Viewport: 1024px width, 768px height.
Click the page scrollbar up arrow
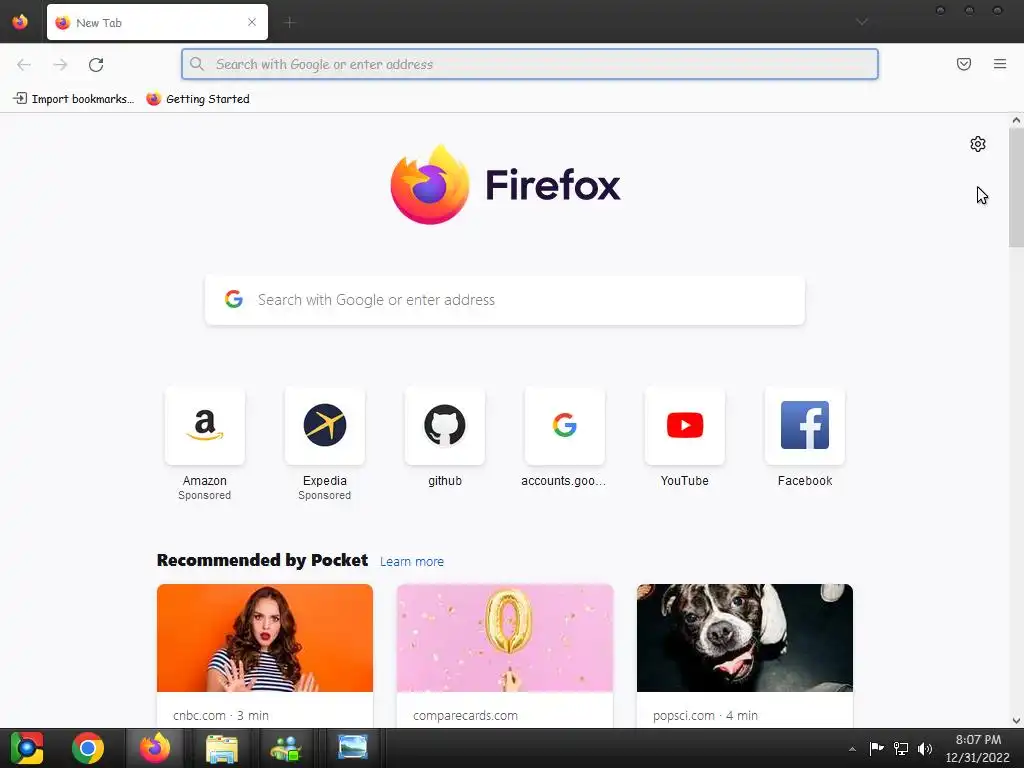pos(1016,120)
